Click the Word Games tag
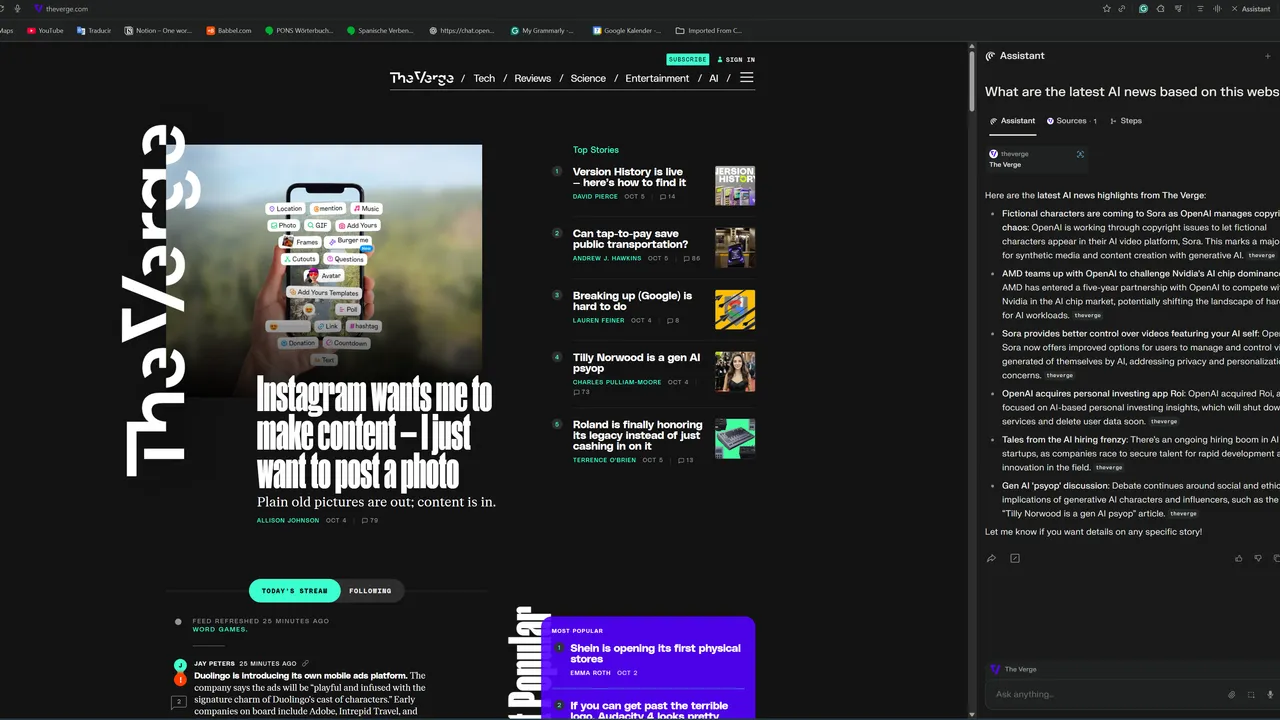Viewport: 1280px width, 720px height. pyautogui.click(x=220, y=630)
